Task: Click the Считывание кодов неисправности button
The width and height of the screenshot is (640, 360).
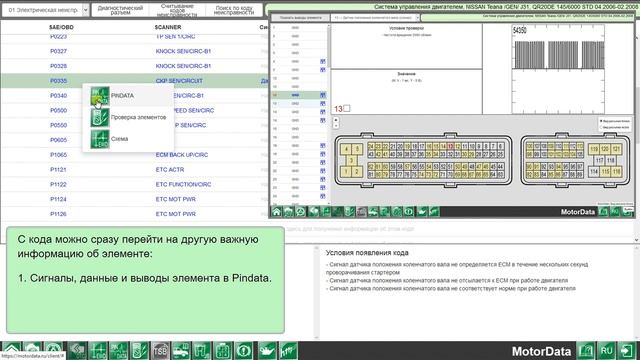Action: coord(177,10)
